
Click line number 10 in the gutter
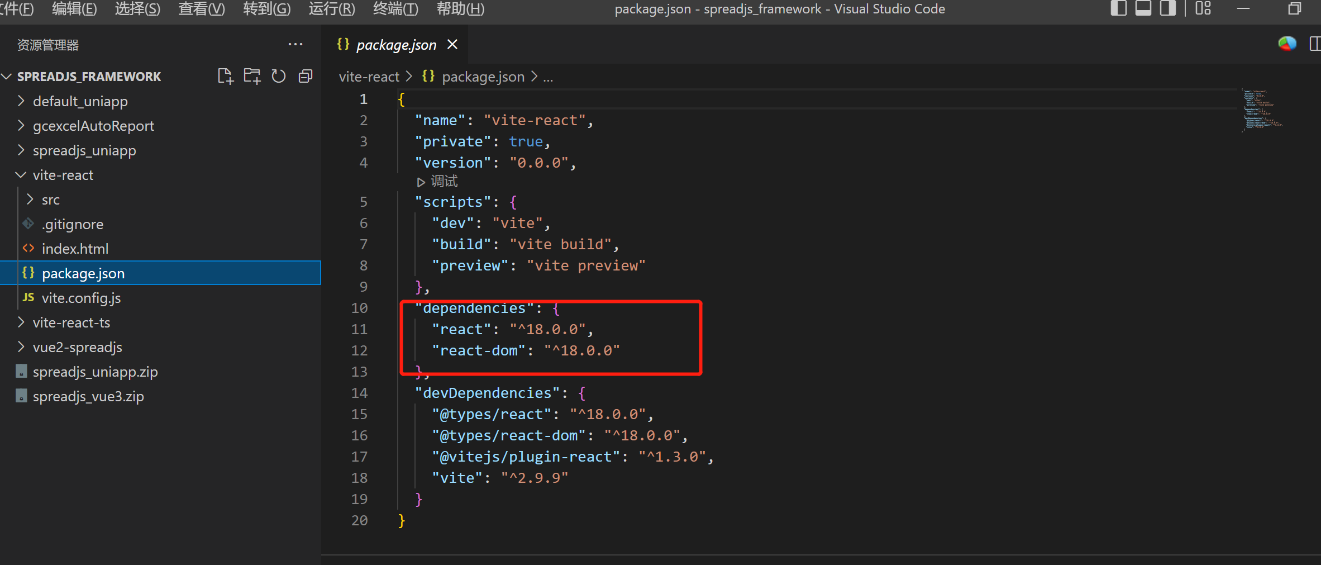[359, 308]
